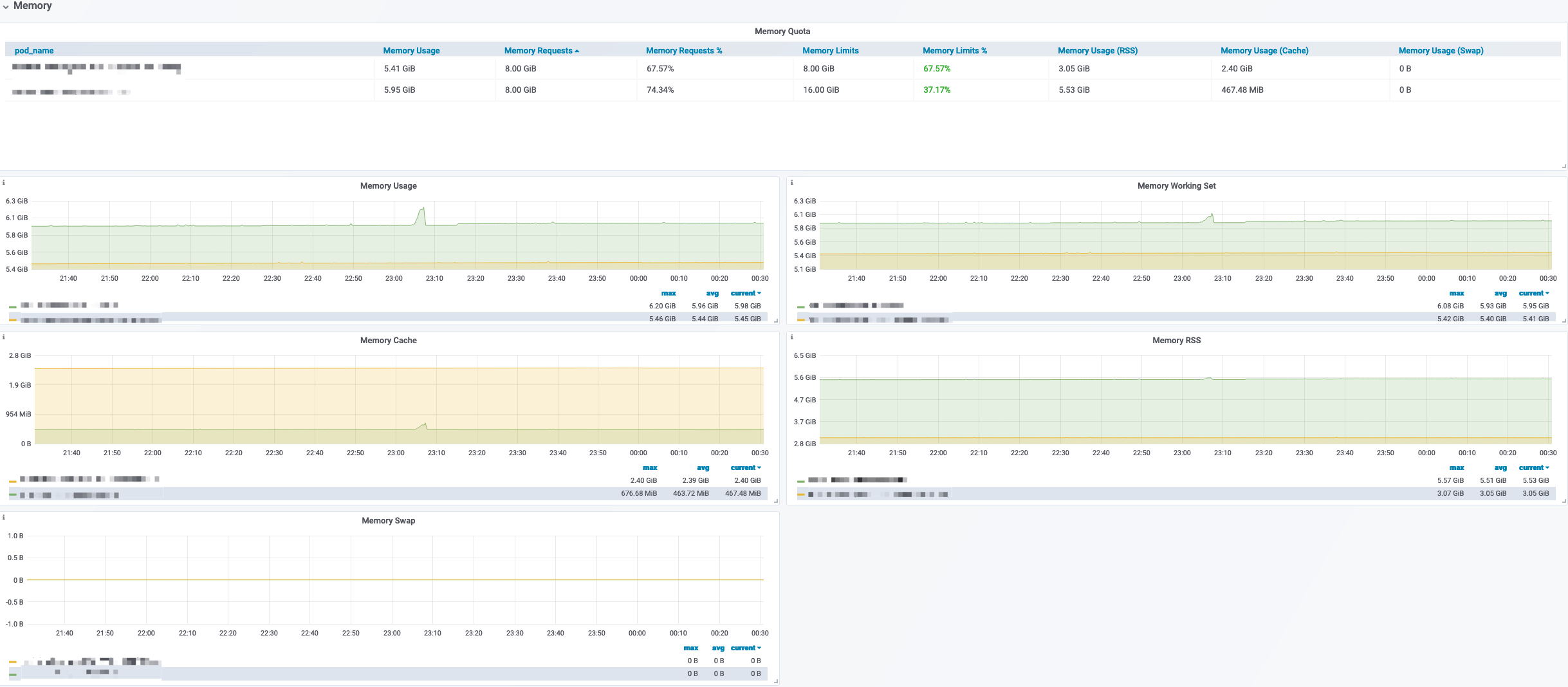
Task: Open the Memory Working Set title menu
Action: (1176, 185)
